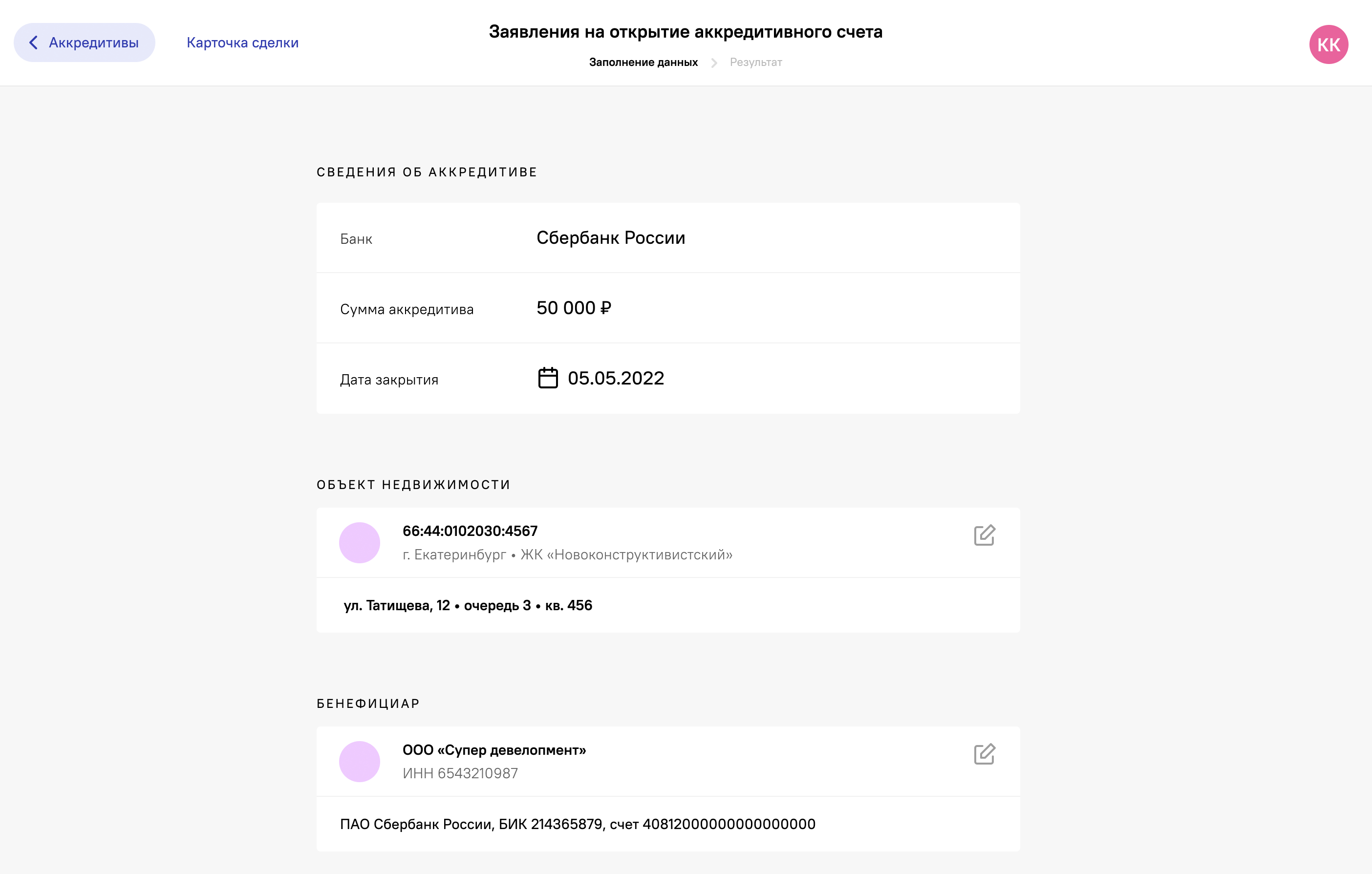1372x874 pixels.
Task: Click the beneficiary name ООО «Супер девелопмент»
Action: click(x=494, y=750)
